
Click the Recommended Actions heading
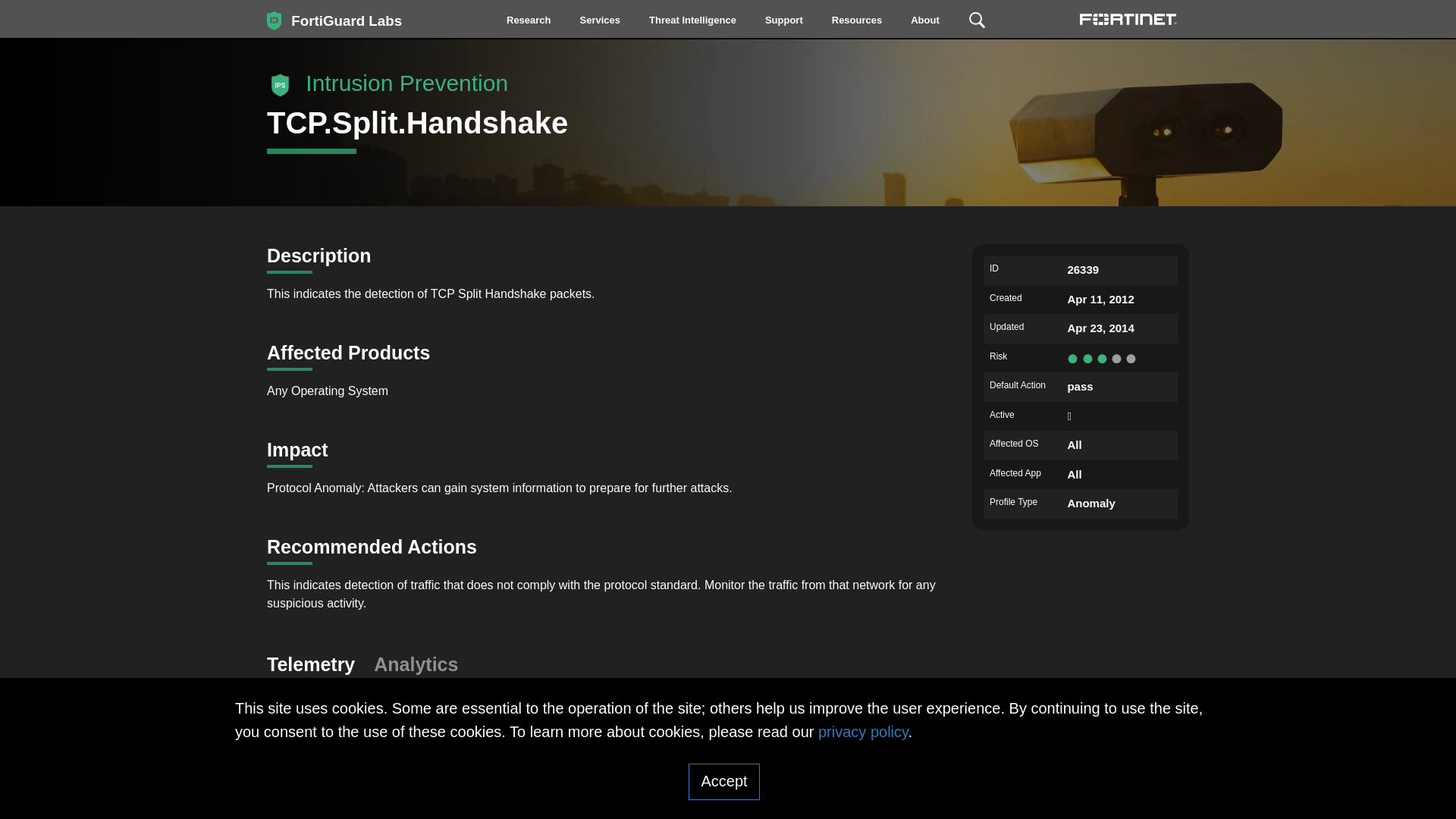tap(372, 547)
